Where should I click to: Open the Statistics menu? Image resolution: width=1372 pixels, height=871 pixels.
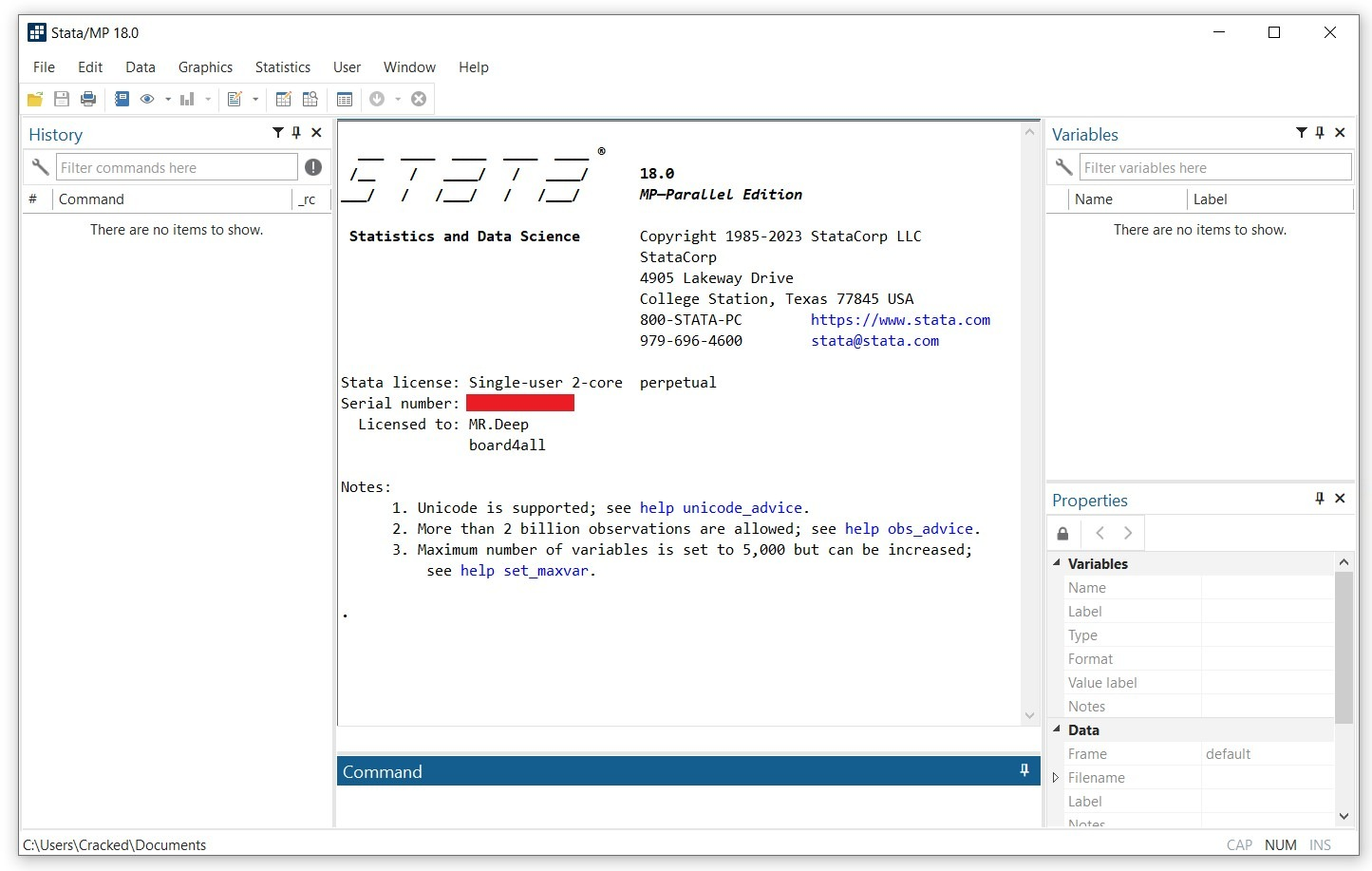[x=282, y=67]
